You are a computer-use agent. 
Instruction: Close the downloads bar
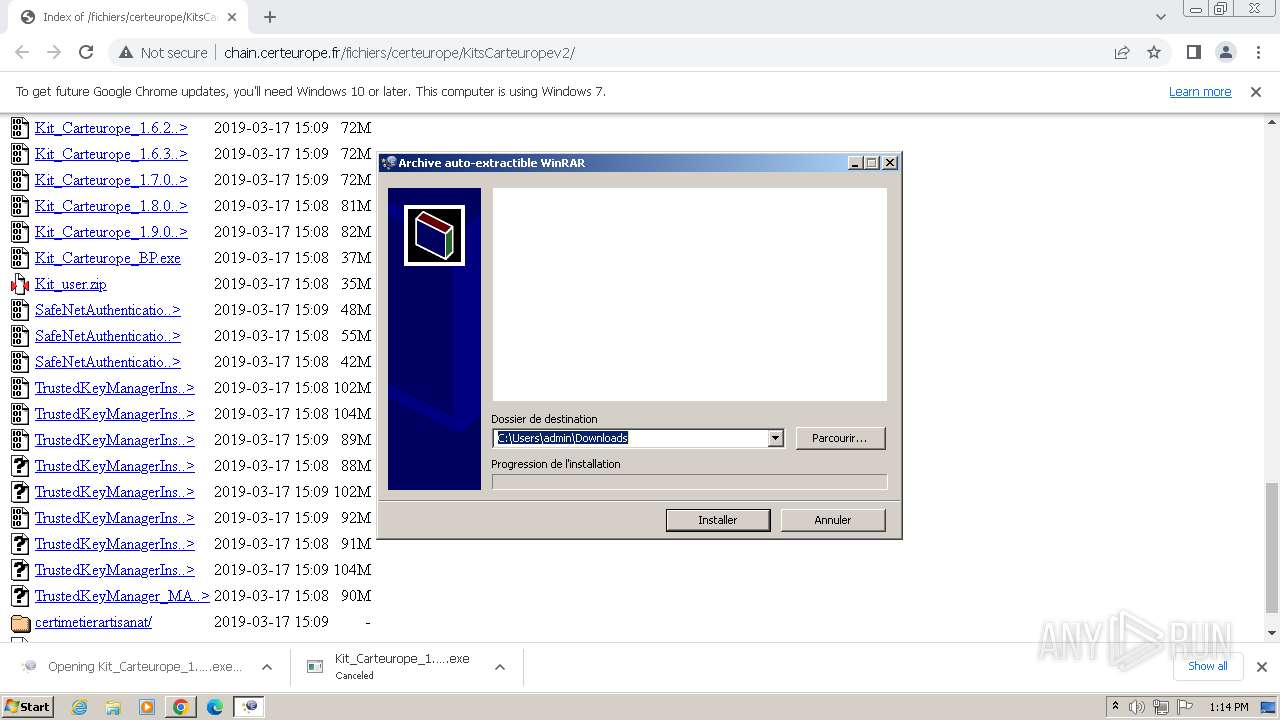1261,667
